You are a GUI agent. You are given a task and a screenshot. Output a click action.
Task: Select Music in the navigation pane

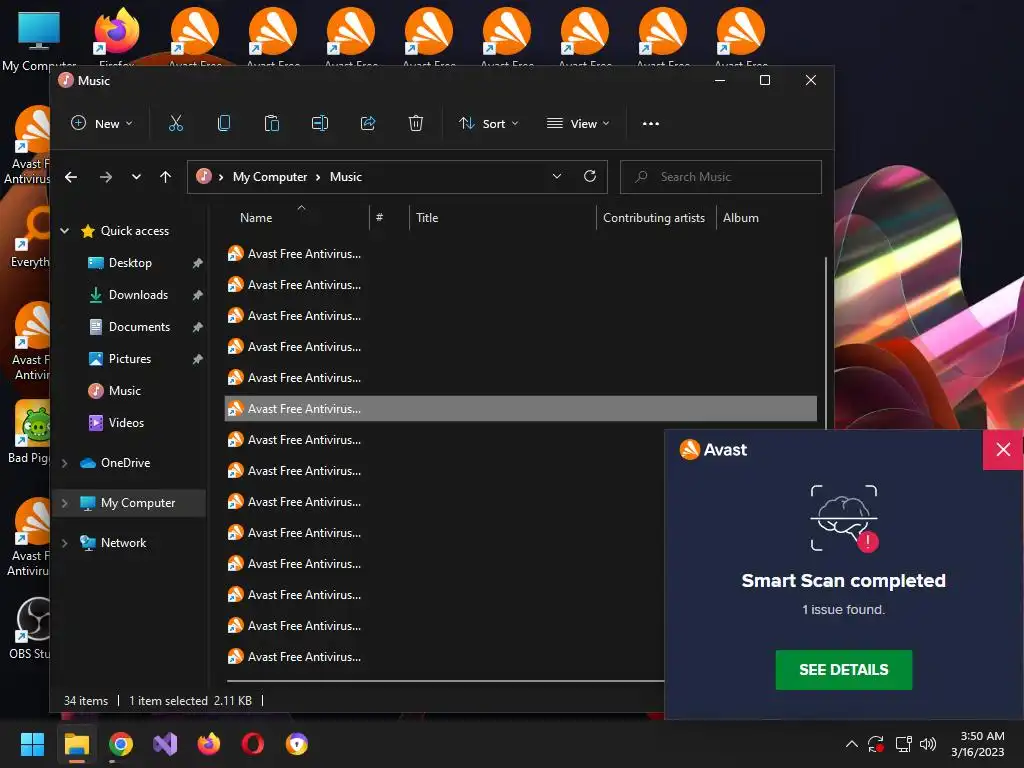(x=124, y=391)
